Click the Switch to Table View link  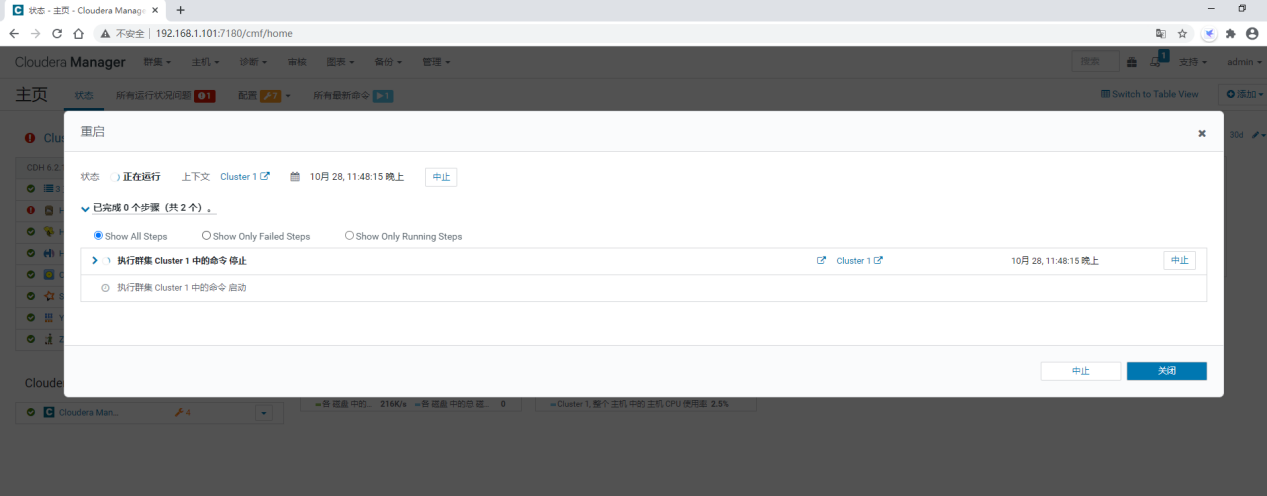pos(1149,94)
